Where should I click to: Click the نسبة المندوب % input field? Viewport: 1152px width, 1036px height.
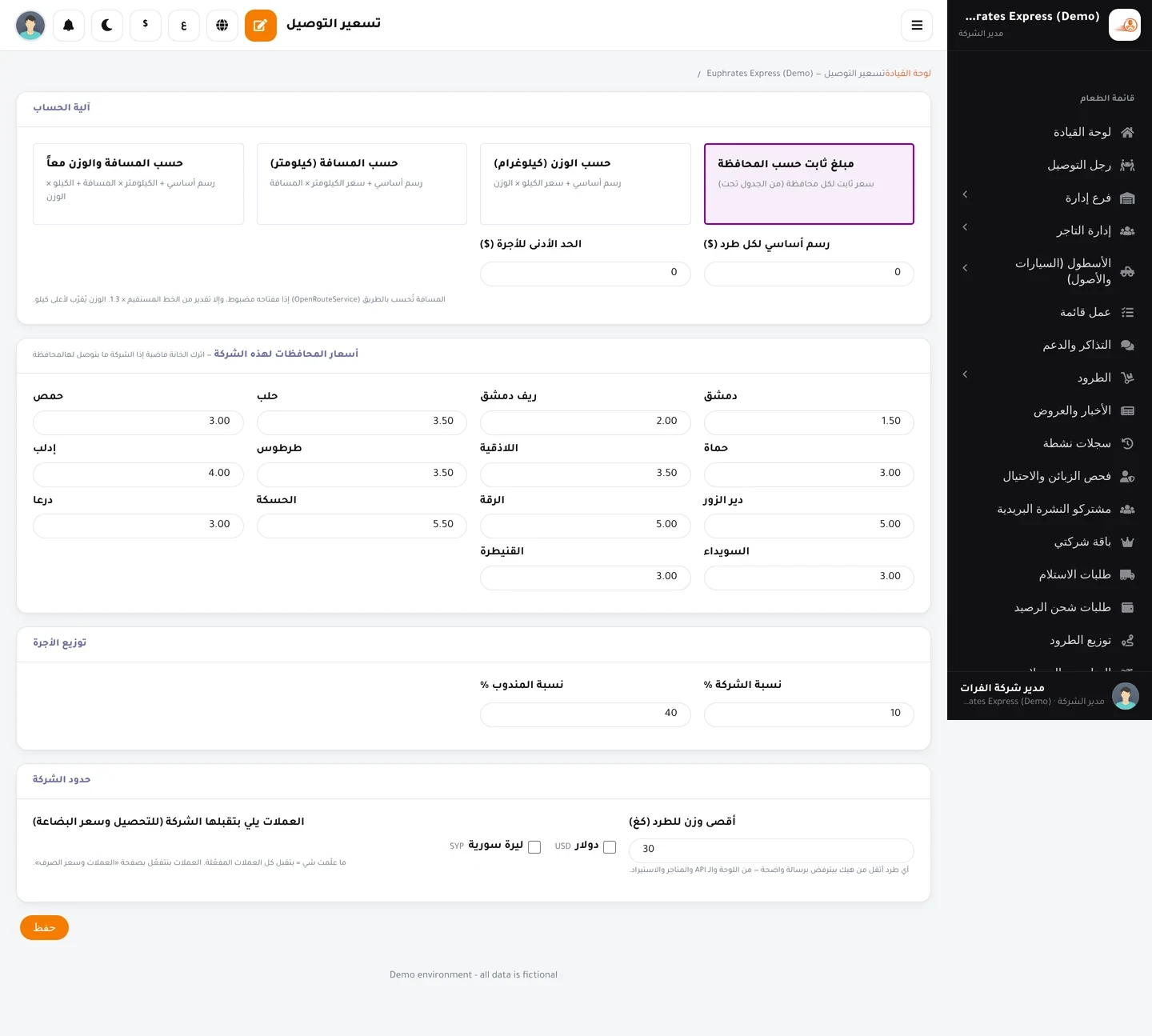586,714
